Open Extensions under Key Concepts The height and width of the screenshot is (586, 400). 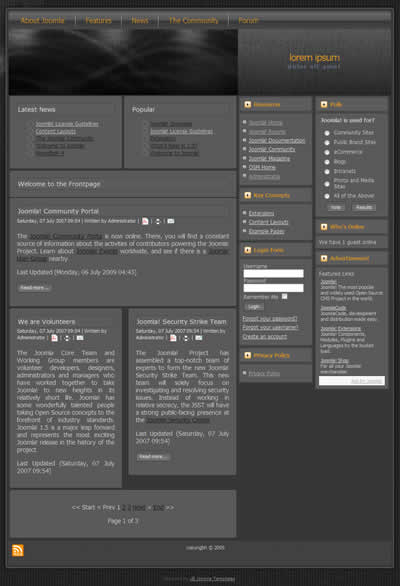point(261,213)
